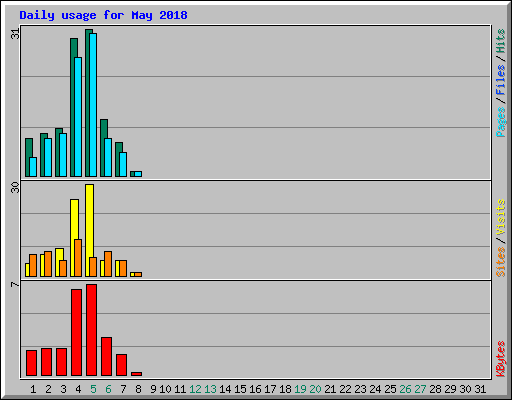Screen dimensions: 512x400
Task: Click the y-axis maximum value 31
Action: tap(15, 34)
